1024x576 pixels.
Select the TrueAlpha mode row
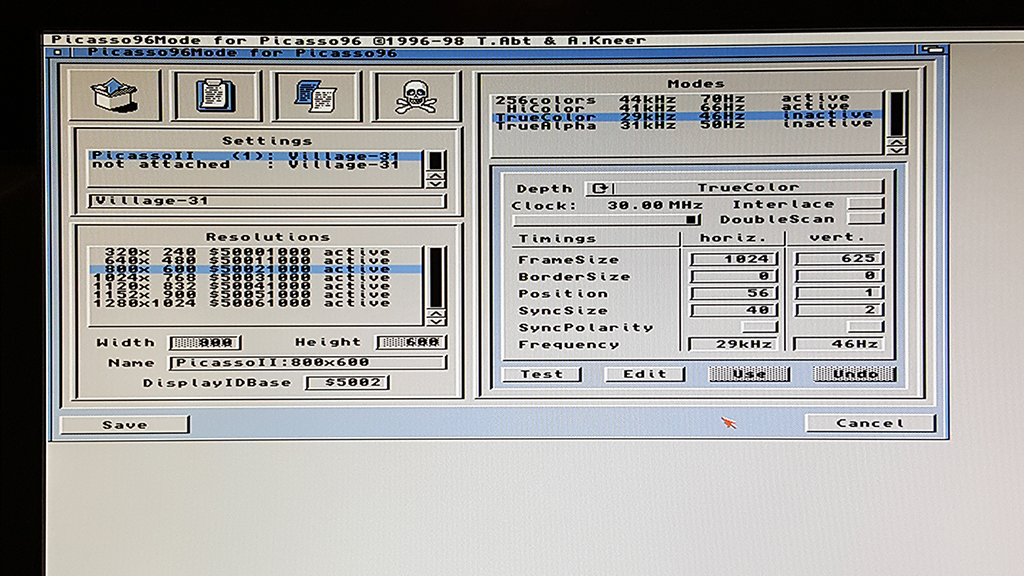(x=687, y=124)
